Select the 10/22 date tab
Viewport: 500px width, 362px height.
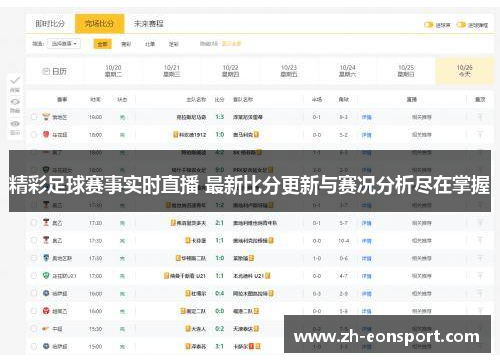(x=230, y=71)
